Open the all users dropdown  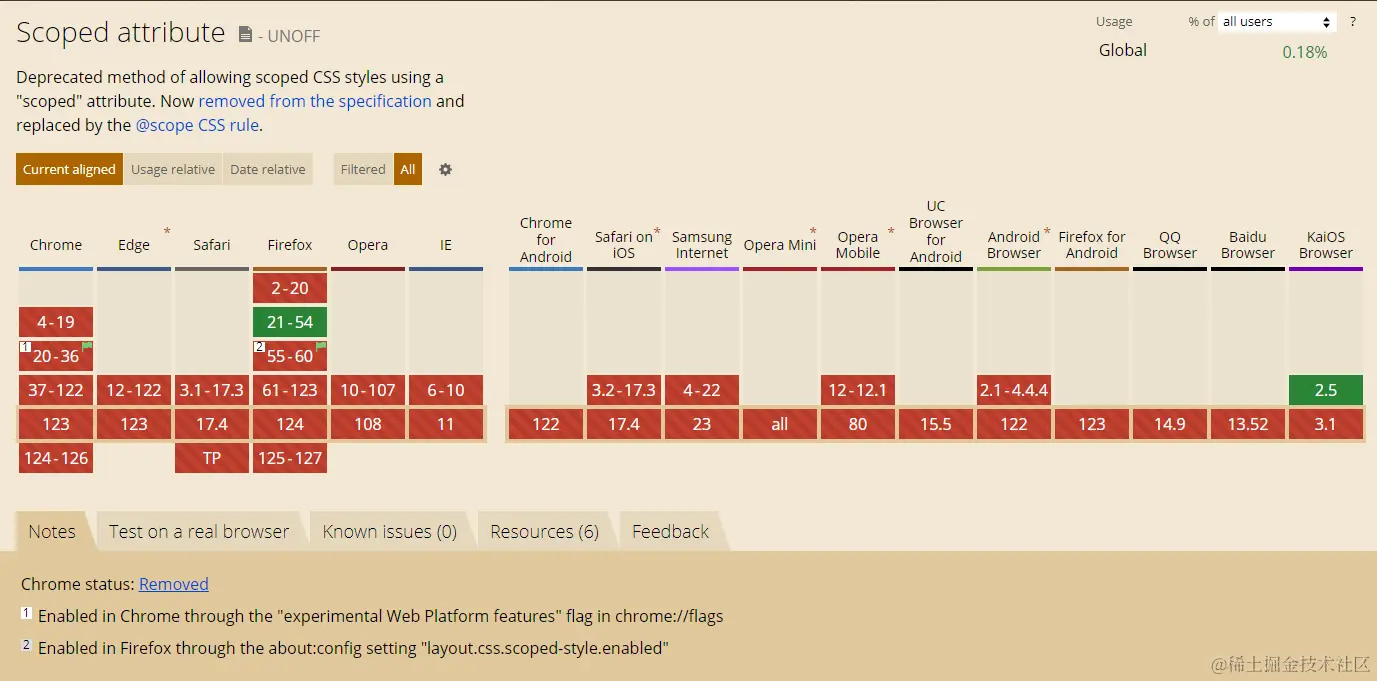(x=1277, y=22)
